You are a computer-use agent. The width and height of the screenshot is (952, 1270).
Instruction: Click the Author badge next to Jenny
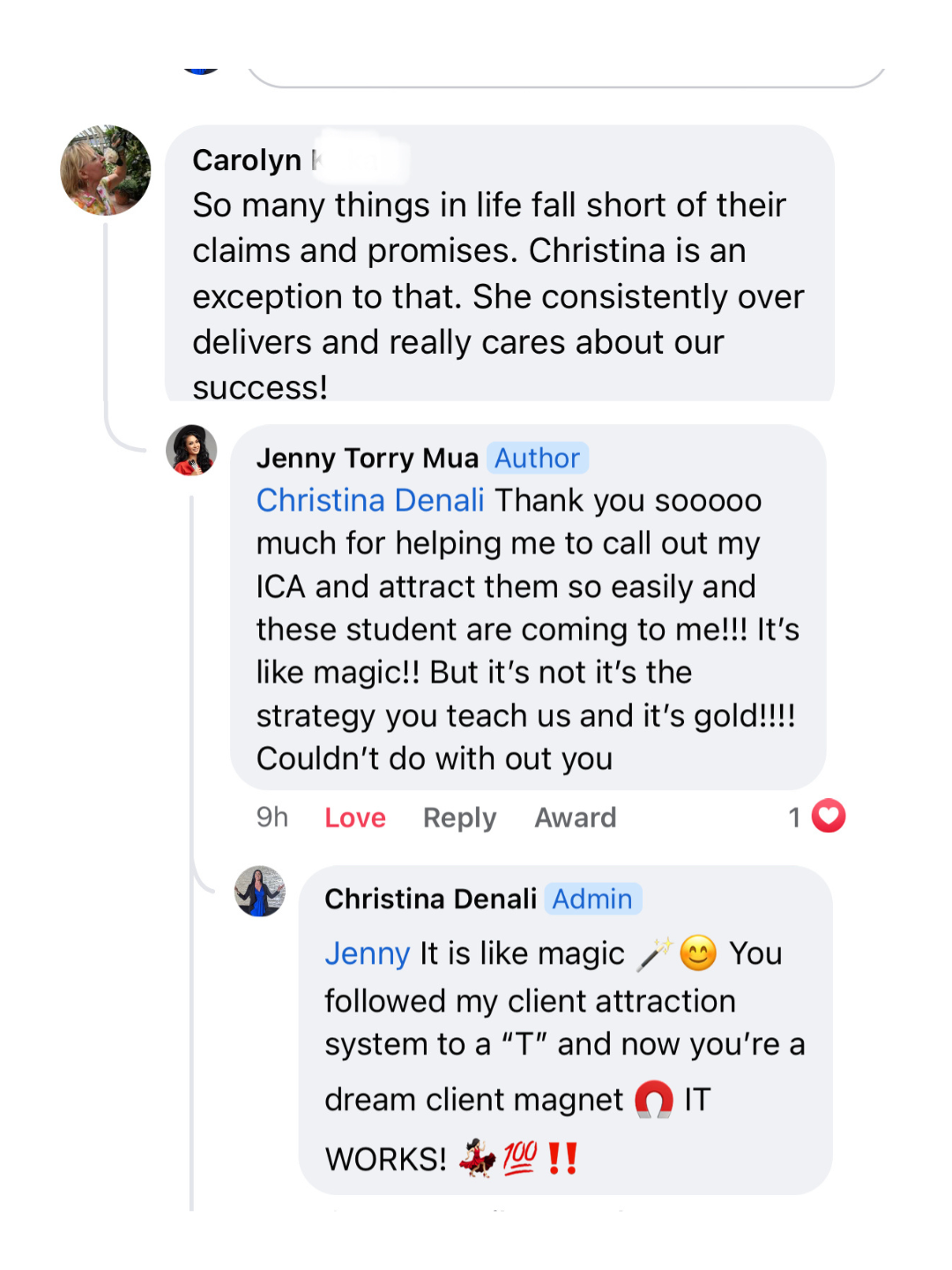click(537, 459)
